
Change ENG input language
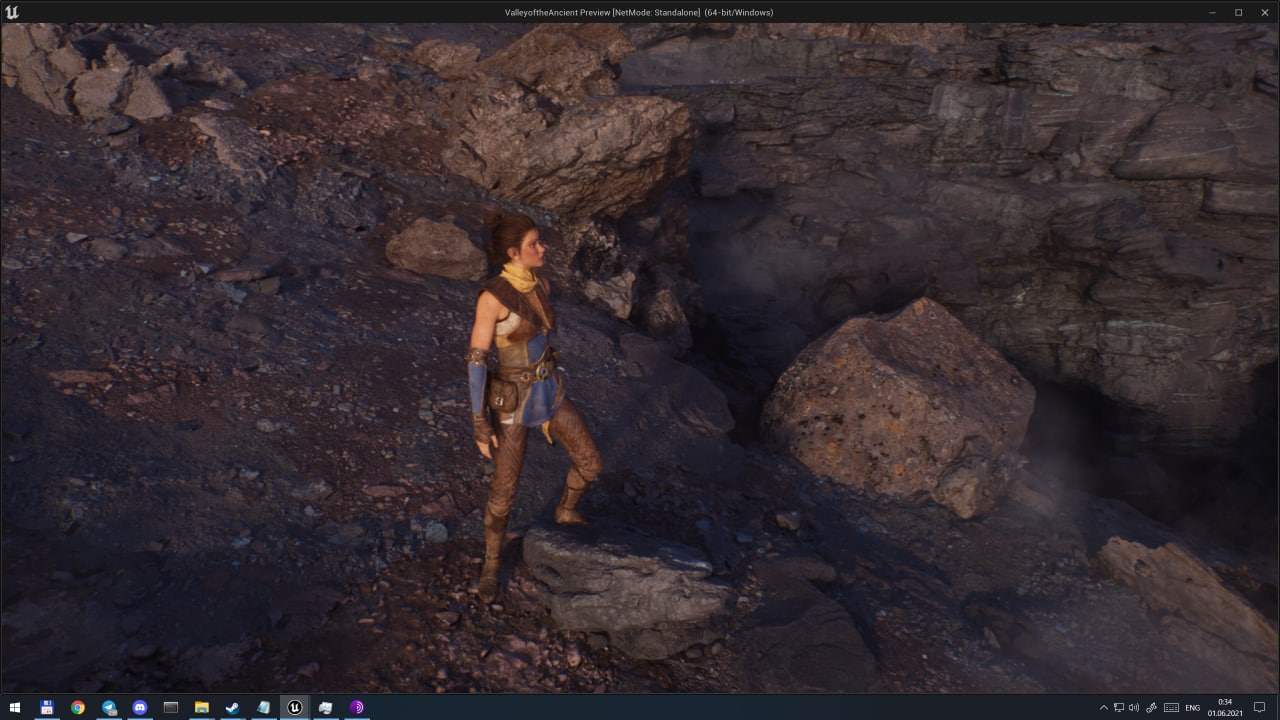coord(1192,707)
